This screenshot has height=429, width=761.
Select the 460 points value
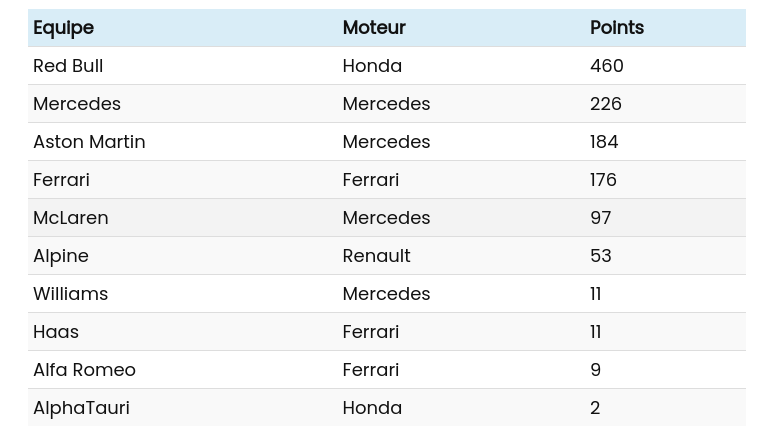[x=607, y=66]
